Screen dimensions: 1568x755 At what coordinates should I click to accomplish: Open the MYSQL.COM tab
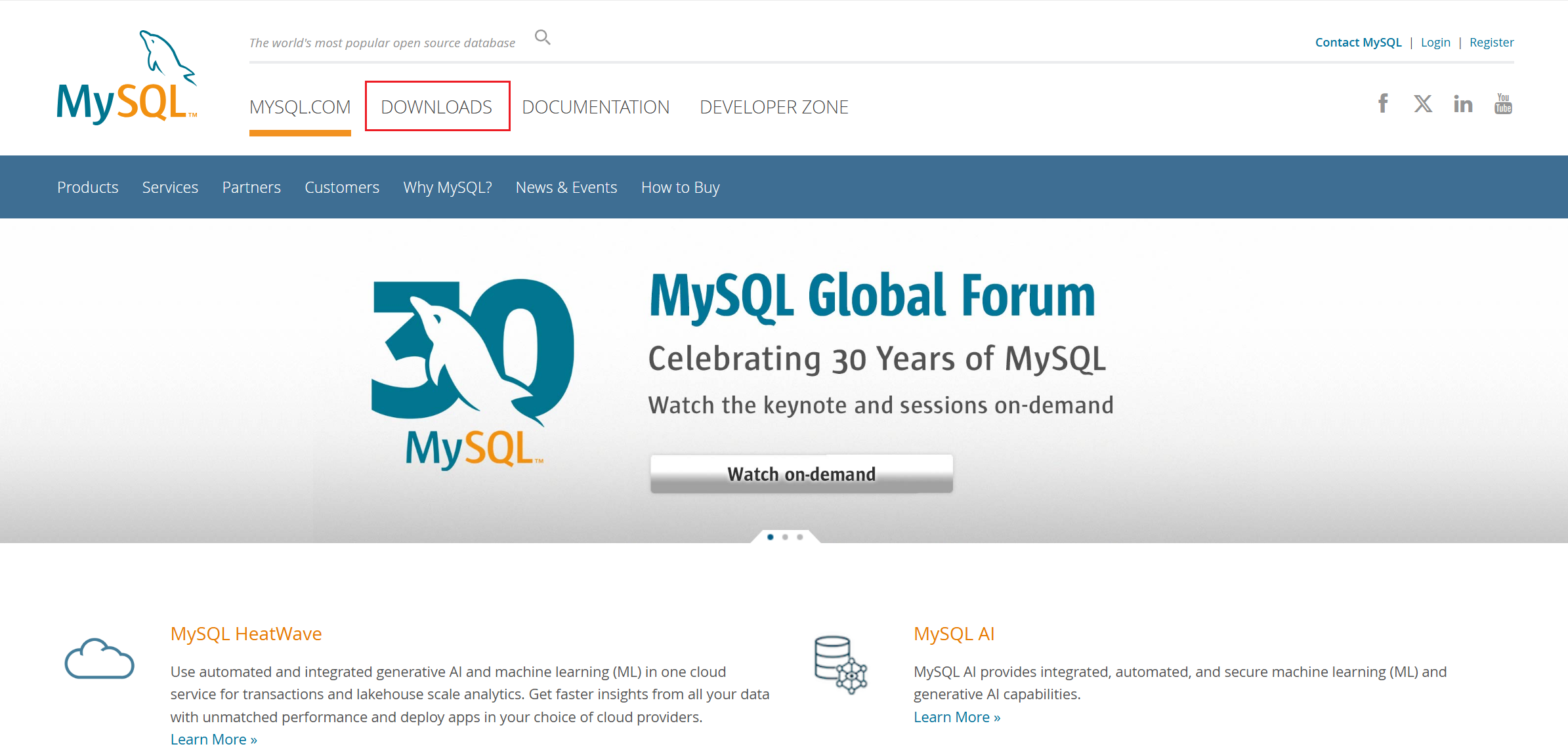[300, 107]
